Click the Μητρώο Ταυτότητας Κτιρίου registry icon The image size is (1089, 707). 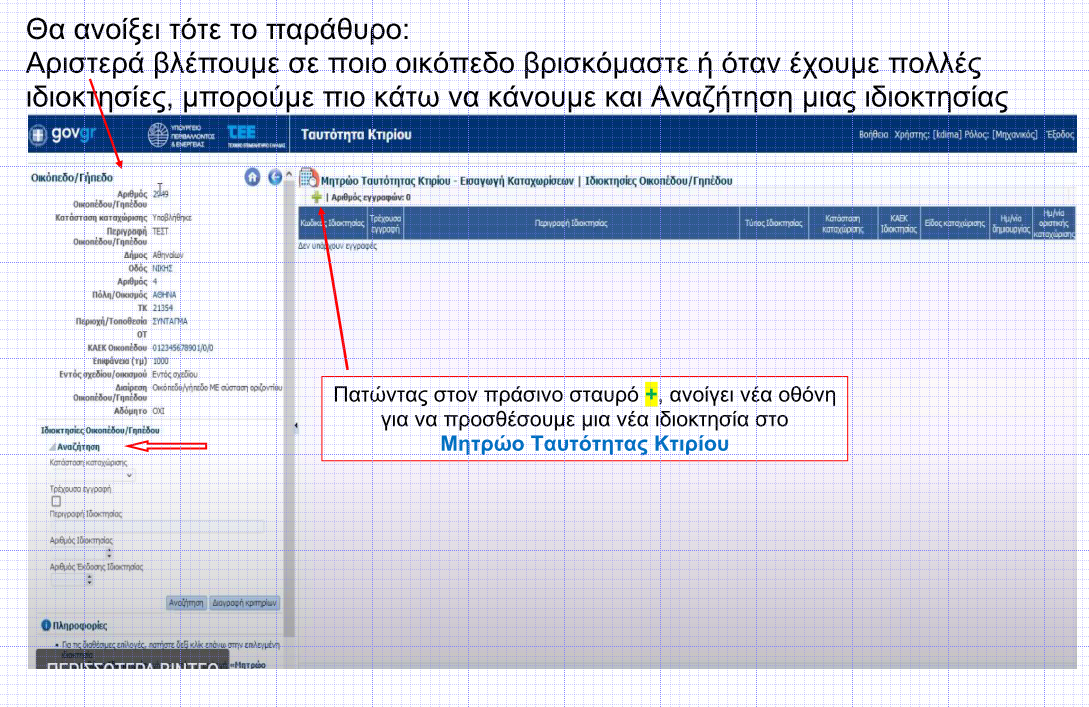[x=309, y=179]
